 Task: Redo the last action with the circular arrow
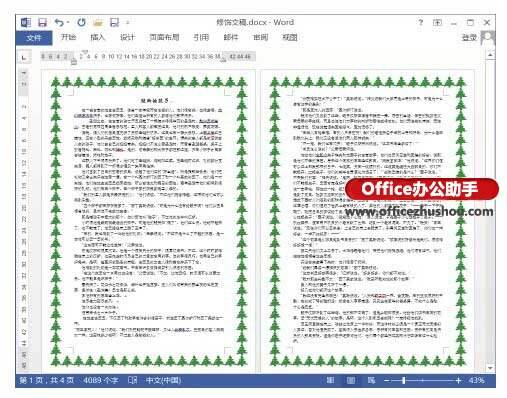pos(81,23)
